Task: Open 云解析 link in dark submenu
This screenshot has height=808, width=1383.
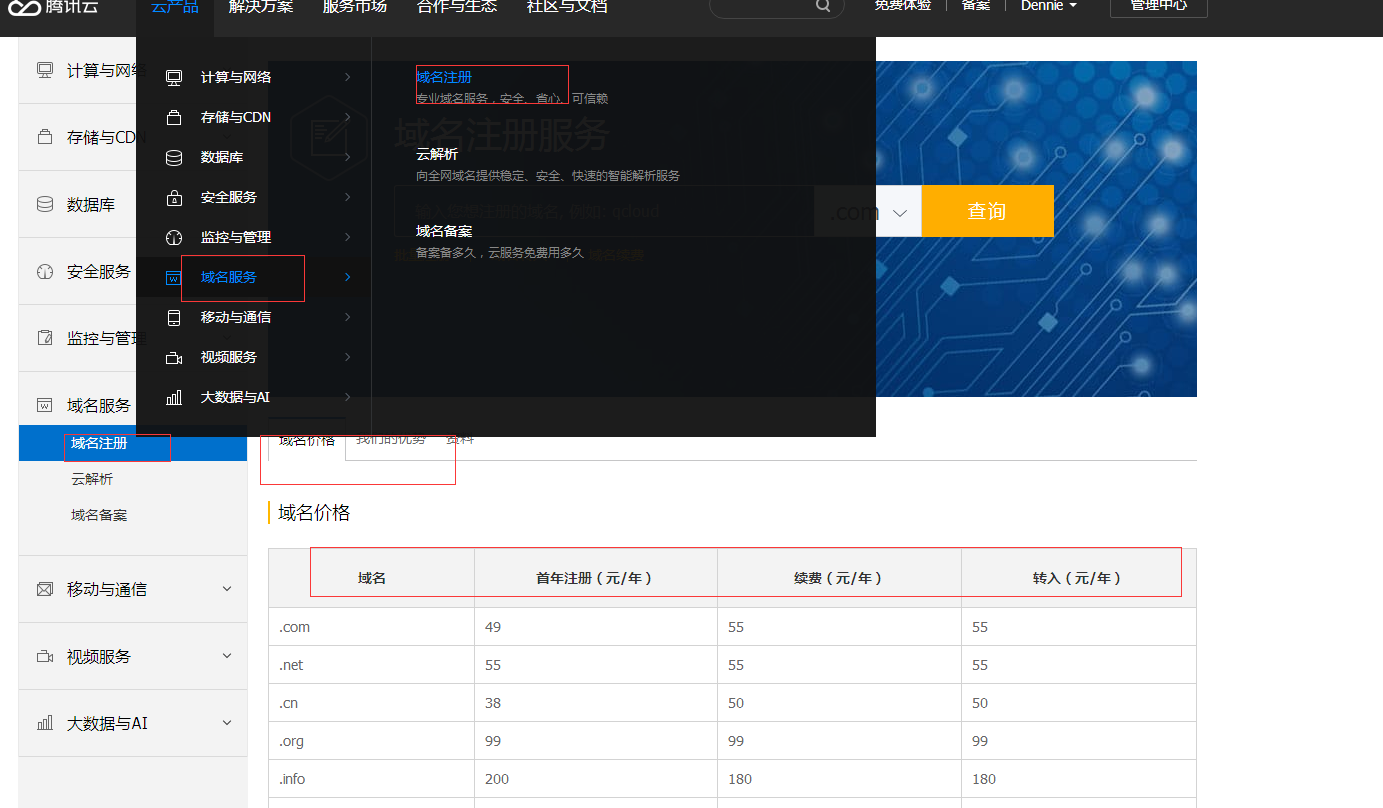Action: (x=437, y=154)
